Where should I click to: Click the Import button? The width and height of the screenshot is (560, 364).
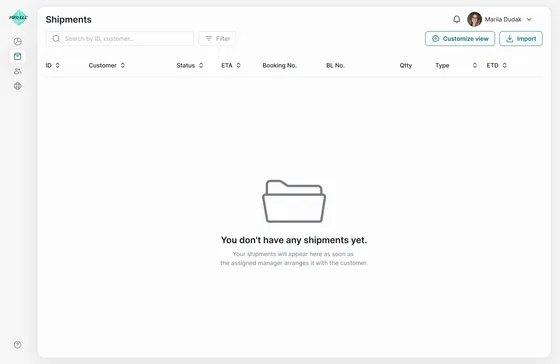point(521,39)
